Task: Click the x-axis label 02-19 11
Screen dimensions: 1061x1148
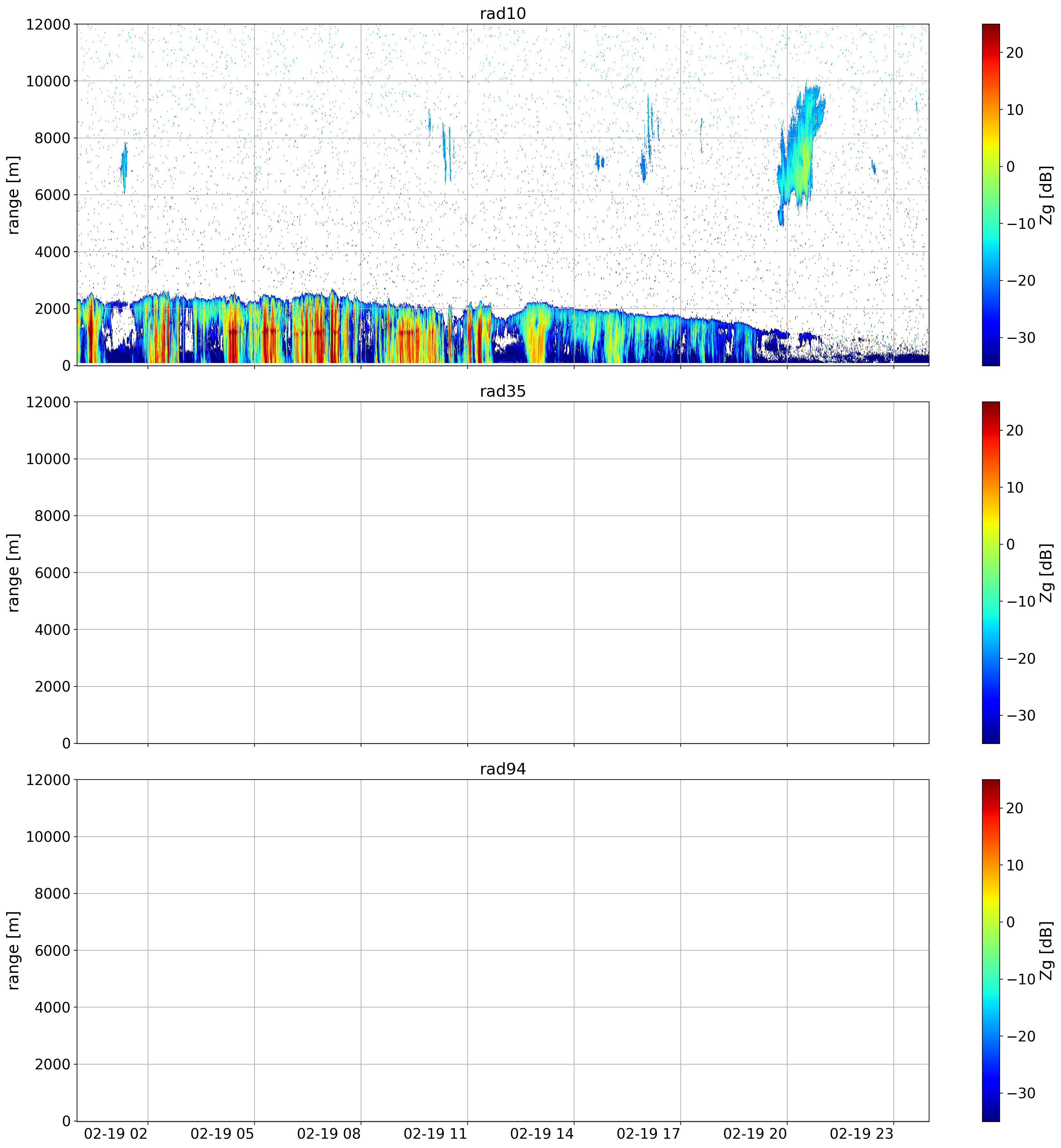Action: click(435, 1134)
